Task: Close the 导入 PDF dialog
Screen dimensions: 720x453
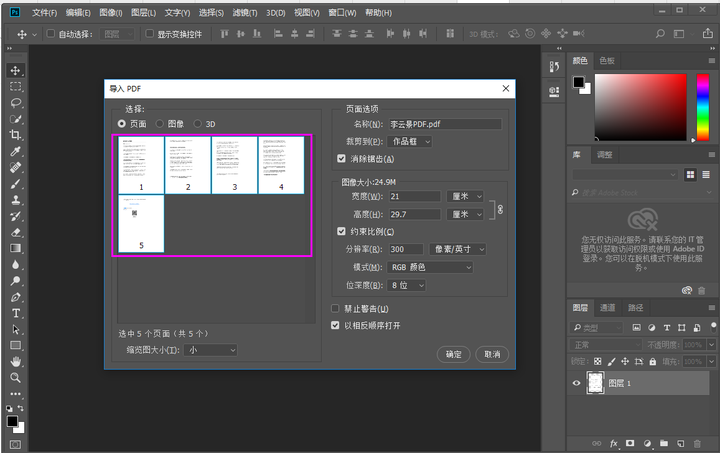Action: pos(506,88)
